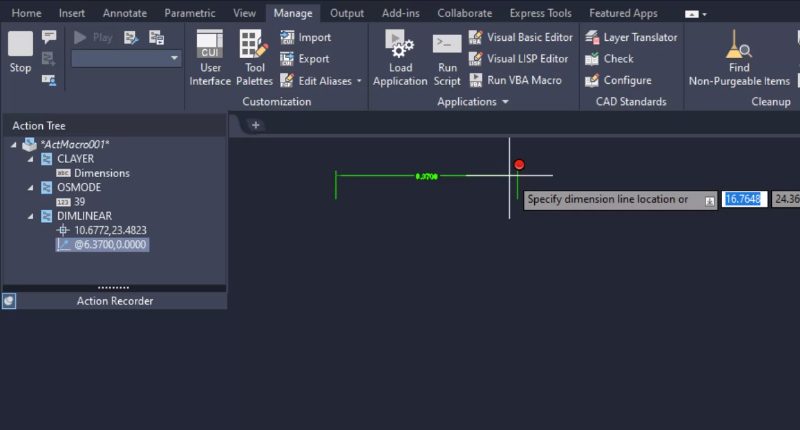Click Configure CAD Standards
The width and height of the screenshot is (800, 430).
click(618, 81)
